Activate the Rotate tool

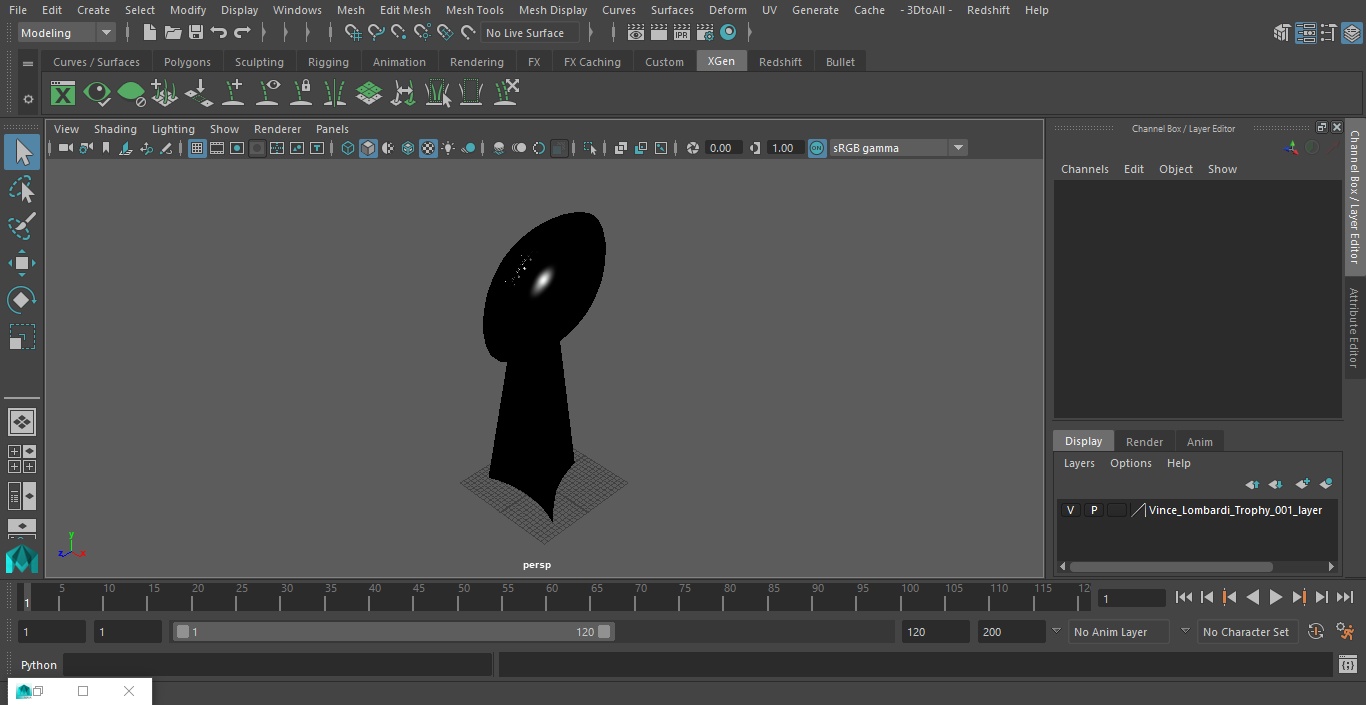click(x=22, y=300)
